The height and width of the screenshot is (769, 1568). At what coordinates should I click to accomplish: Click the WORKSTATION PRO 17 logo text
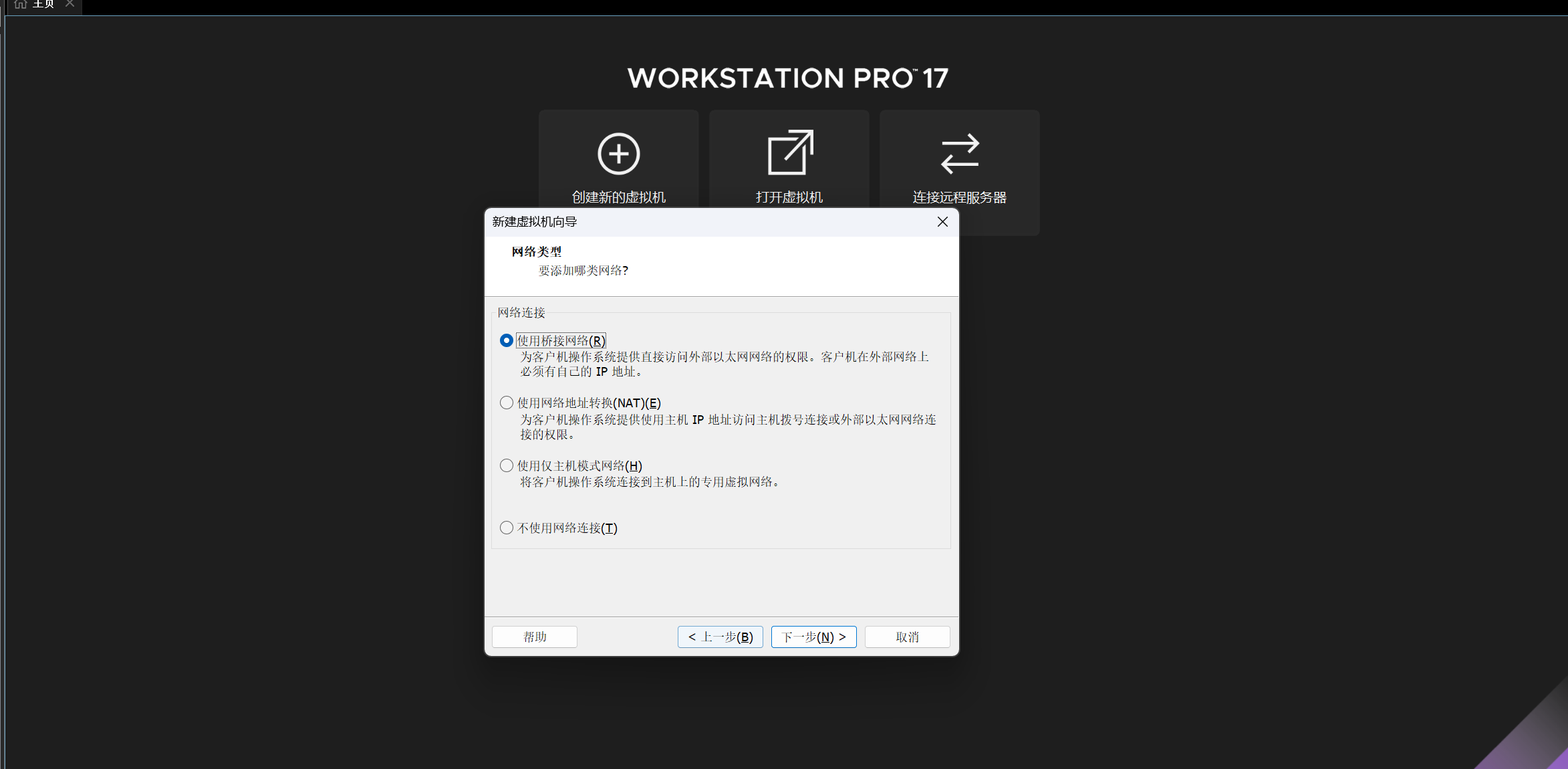tap(788, 78)
